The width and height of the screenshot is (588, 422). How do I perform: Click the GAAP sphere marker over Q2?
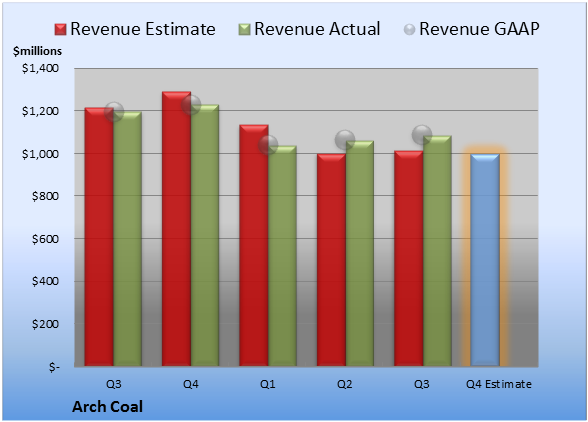click(345, 140)
